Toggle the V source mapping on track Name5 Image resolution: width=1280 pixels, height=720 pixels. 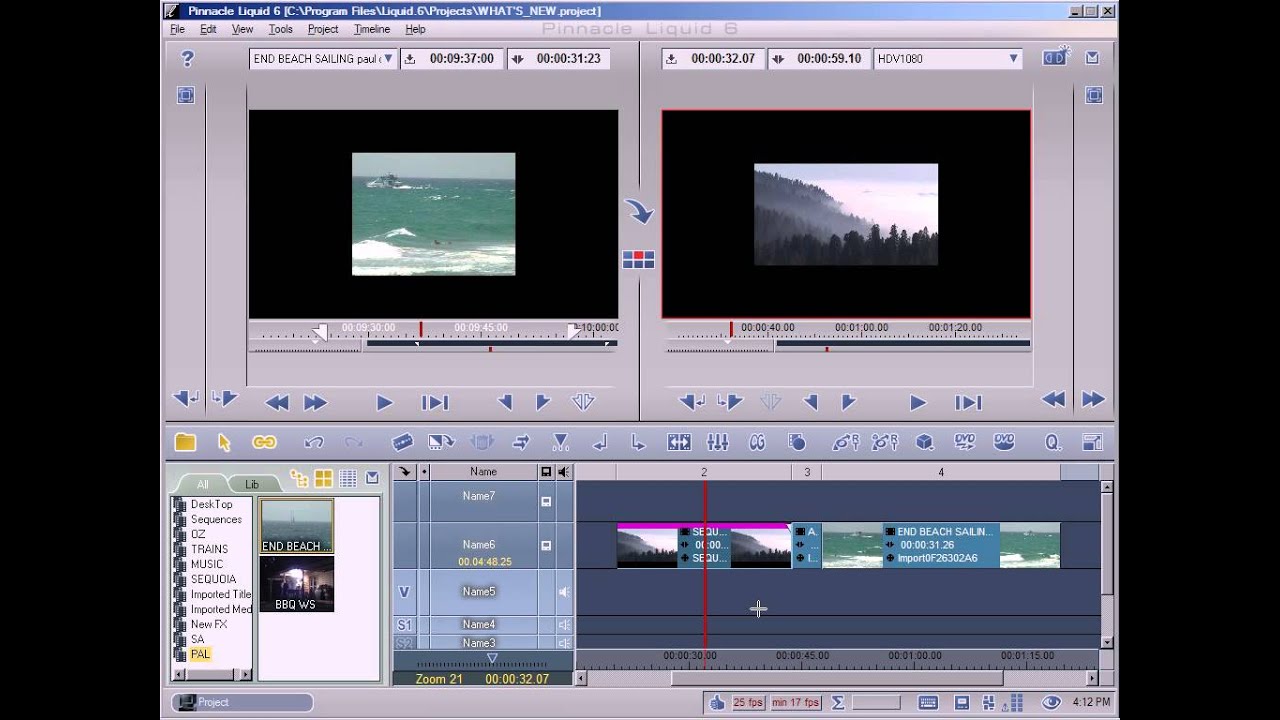tap(404, 592)
